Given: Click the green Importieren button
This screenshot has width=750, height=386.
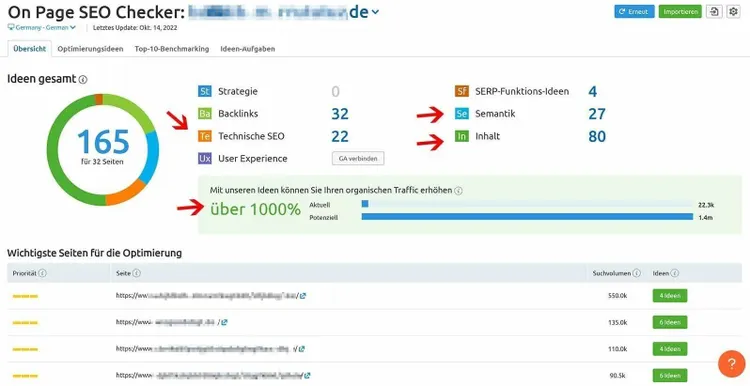Looking at the screenshot, I should pyautogui.click(x=680, y=12).
